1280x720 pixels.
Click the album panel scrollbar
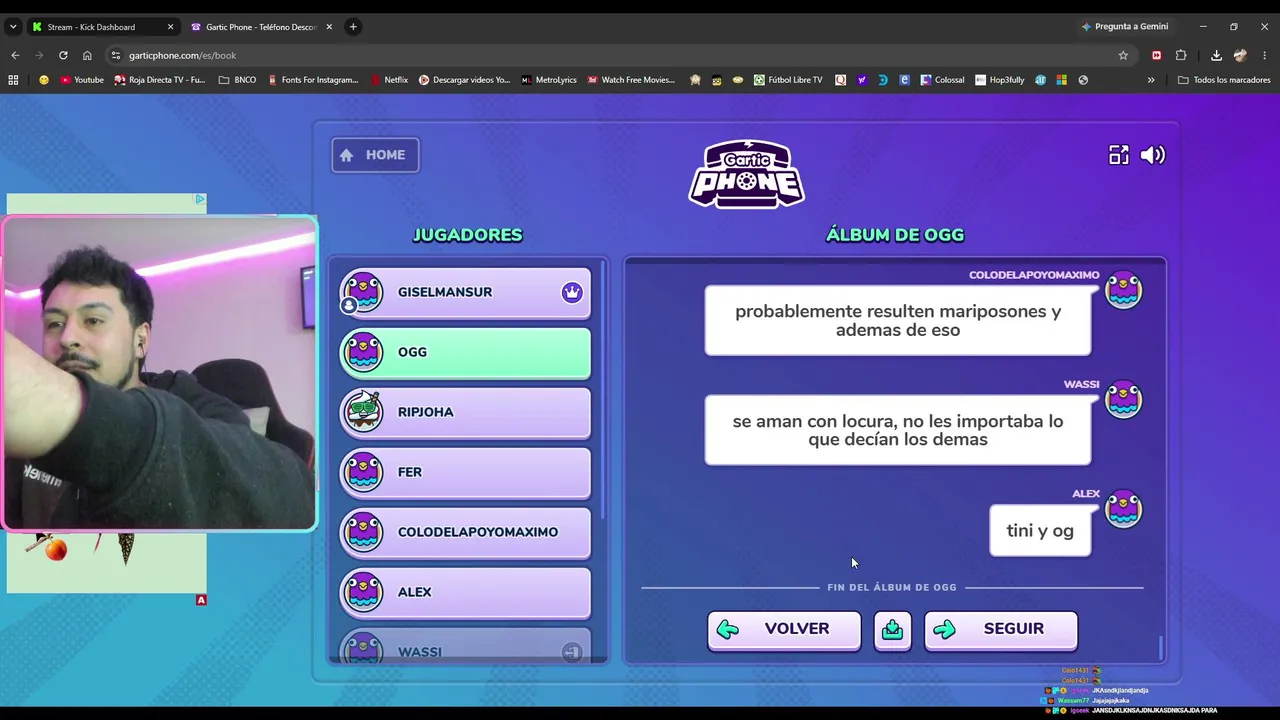pos(1161,648)
